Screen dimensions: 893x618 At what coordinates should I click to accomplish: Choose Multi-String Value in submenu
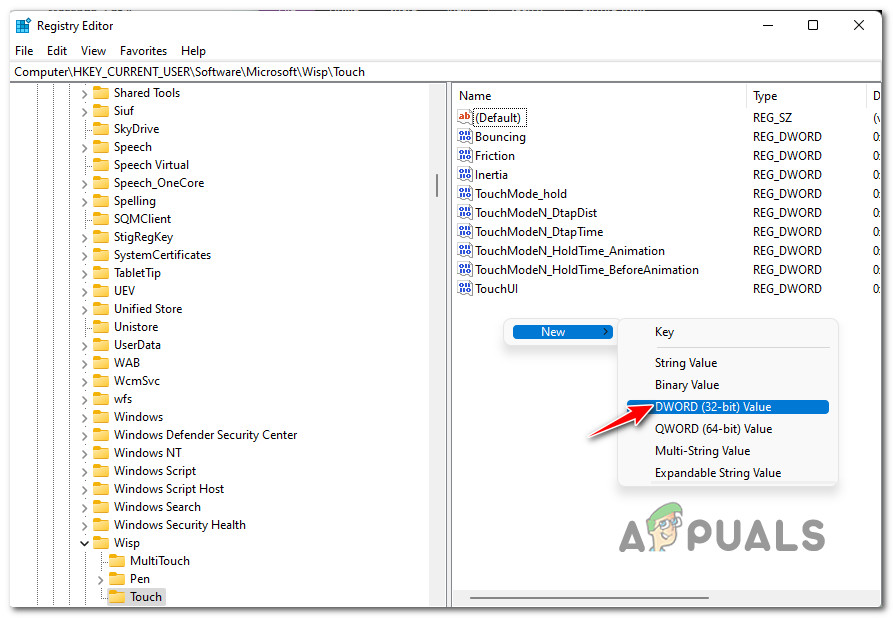click(728, 451)
